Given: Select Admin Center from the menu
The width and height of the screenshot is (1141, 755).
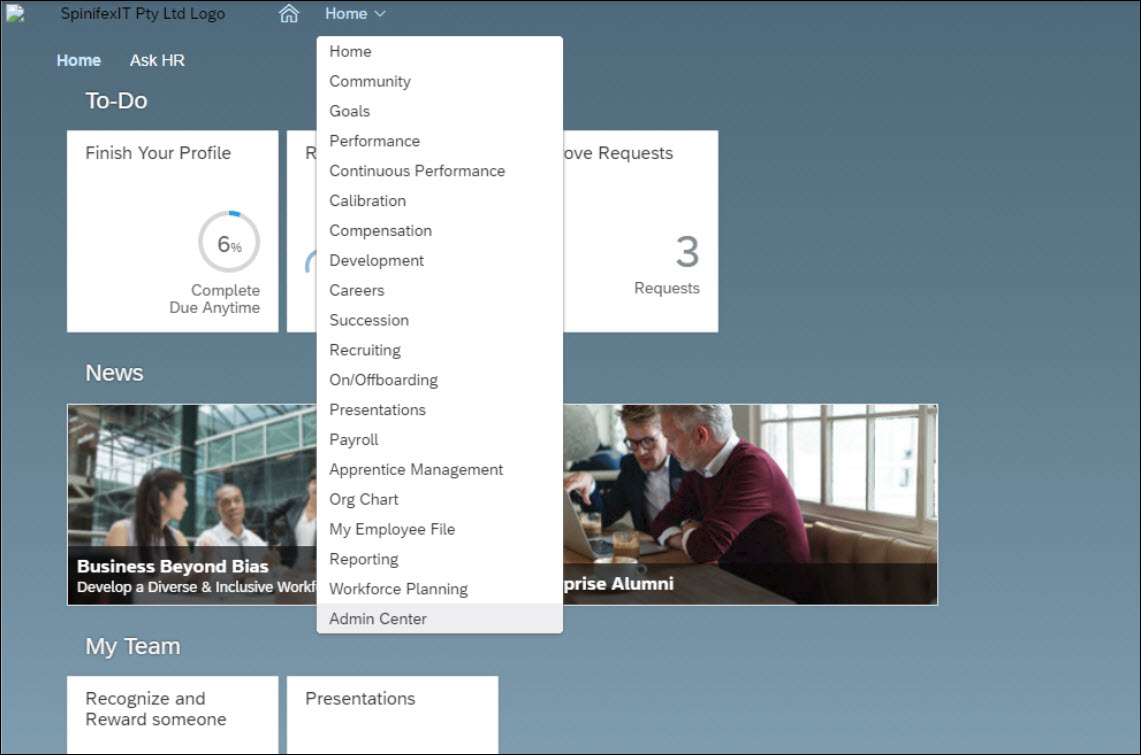Looking at the screenshot, I should pos(378,619).
